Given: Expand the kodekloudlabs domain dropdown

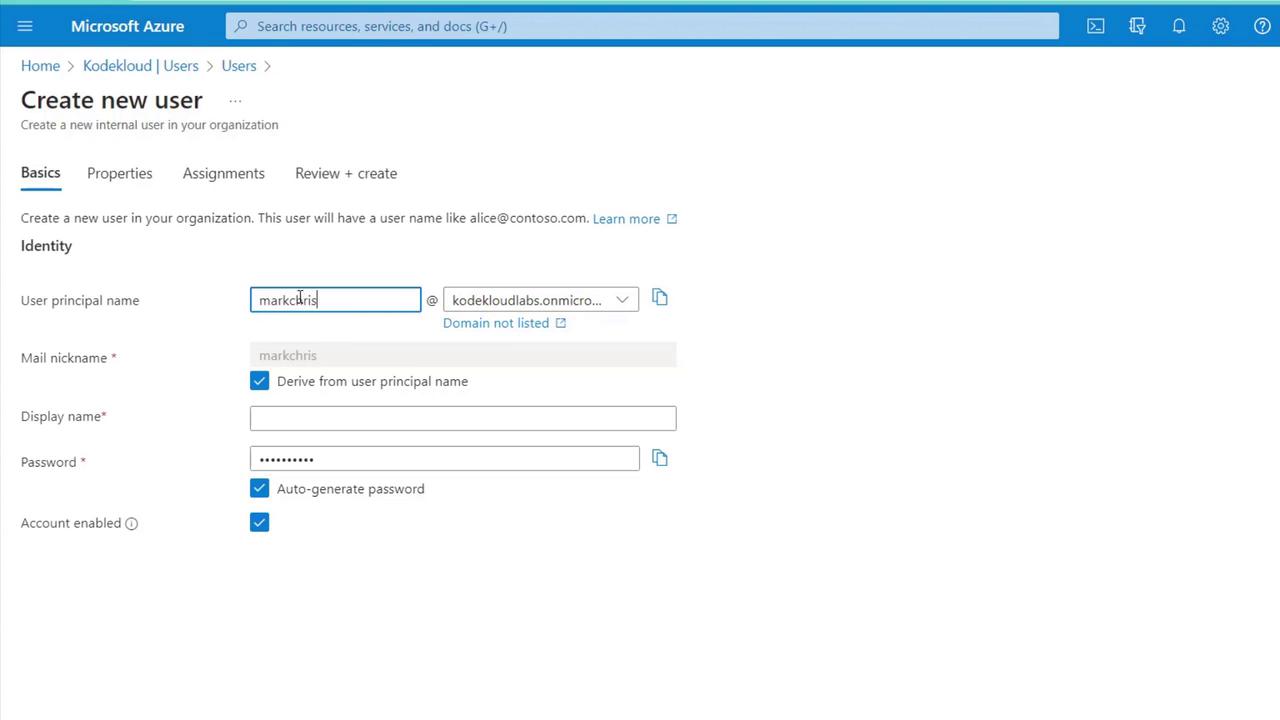Looking at the screenshot, I should pos(541,300).
